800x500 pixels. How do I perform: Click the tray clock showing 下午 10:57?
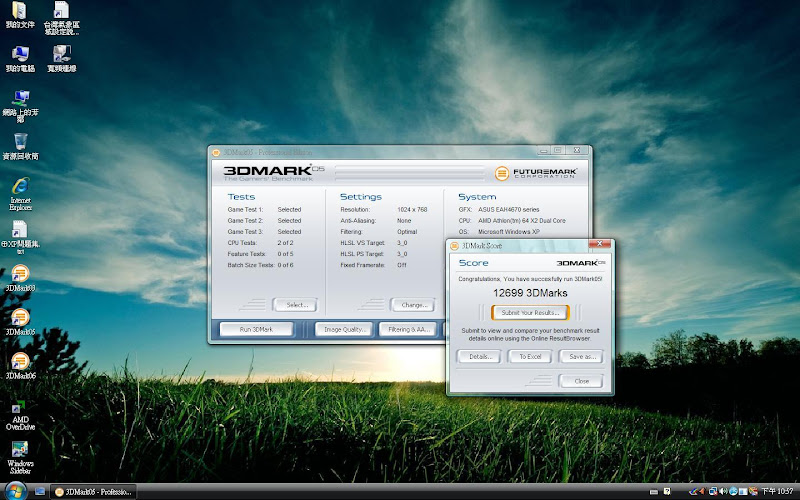pyautogui.click(x=778, y=491)
